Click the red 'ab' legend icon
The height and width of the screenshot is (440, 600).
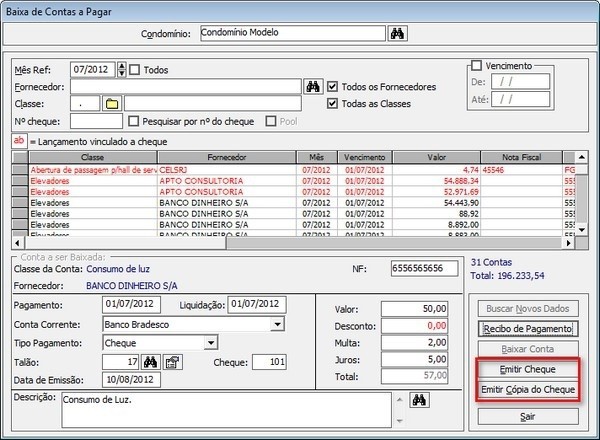[x=19, y=140]
